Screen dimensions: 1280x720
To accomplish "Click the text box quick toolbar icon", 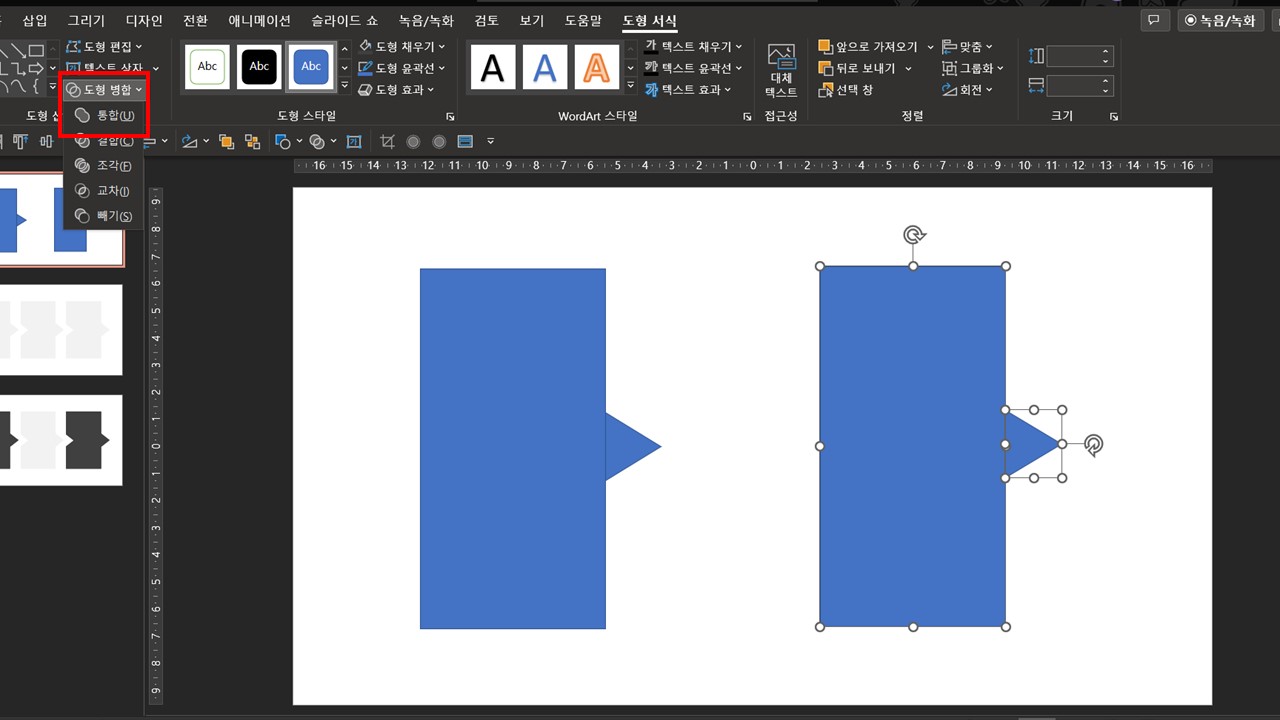I will [354, 142].
